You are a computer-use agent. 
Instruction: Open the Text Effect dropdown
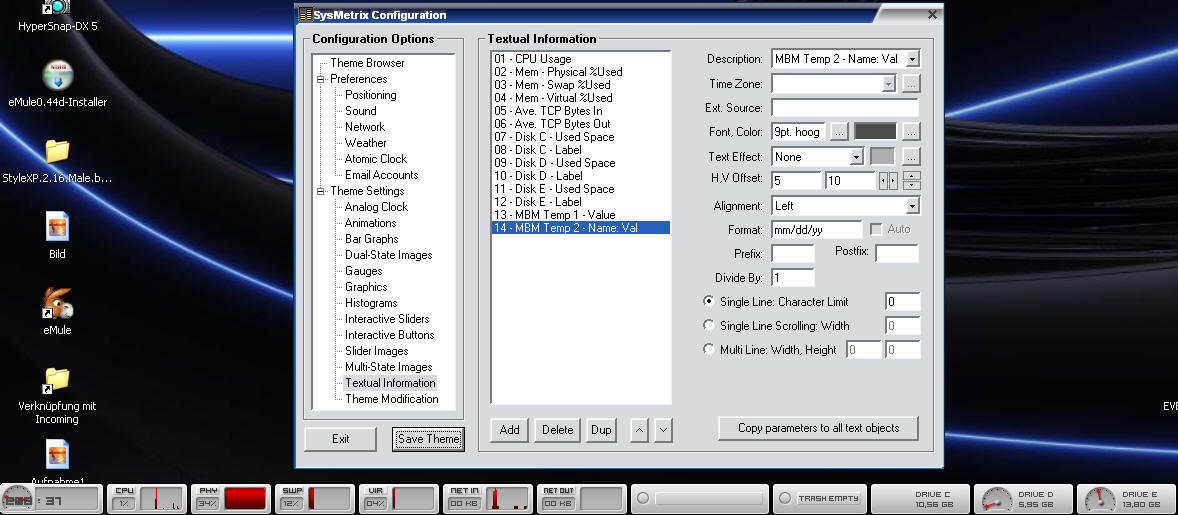[856, 157]
